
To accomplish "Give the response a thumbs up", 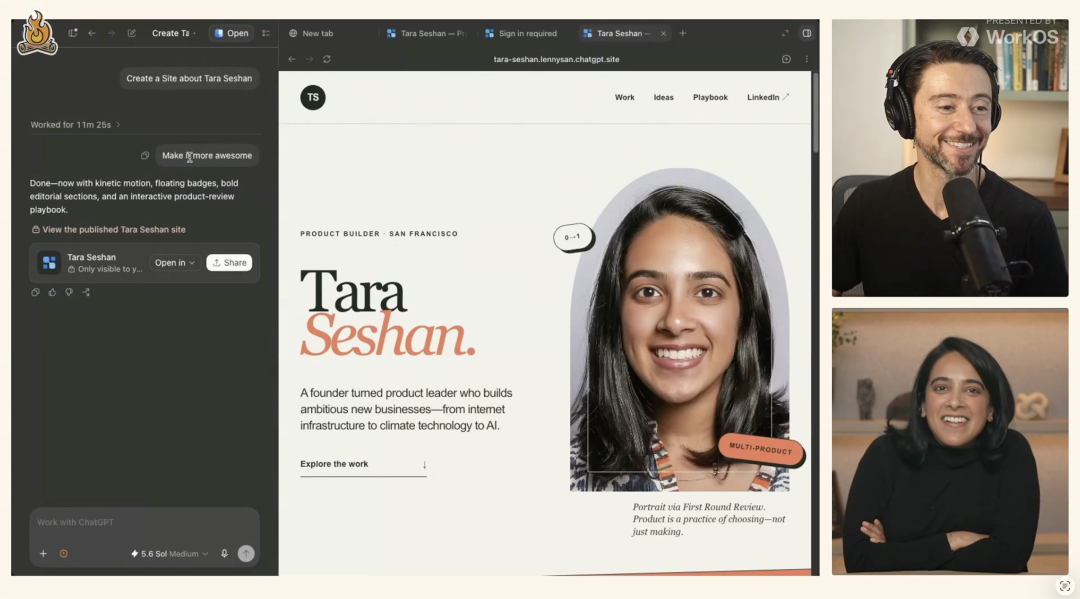I will coord(52,292).
